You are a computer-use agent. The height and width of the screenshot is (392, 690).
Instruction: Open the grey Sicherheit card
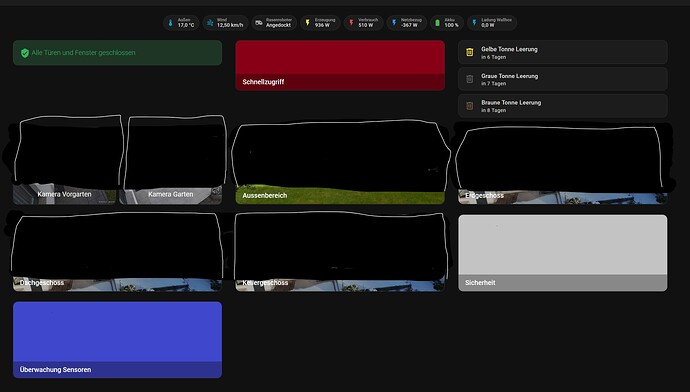tap(563, 253)
